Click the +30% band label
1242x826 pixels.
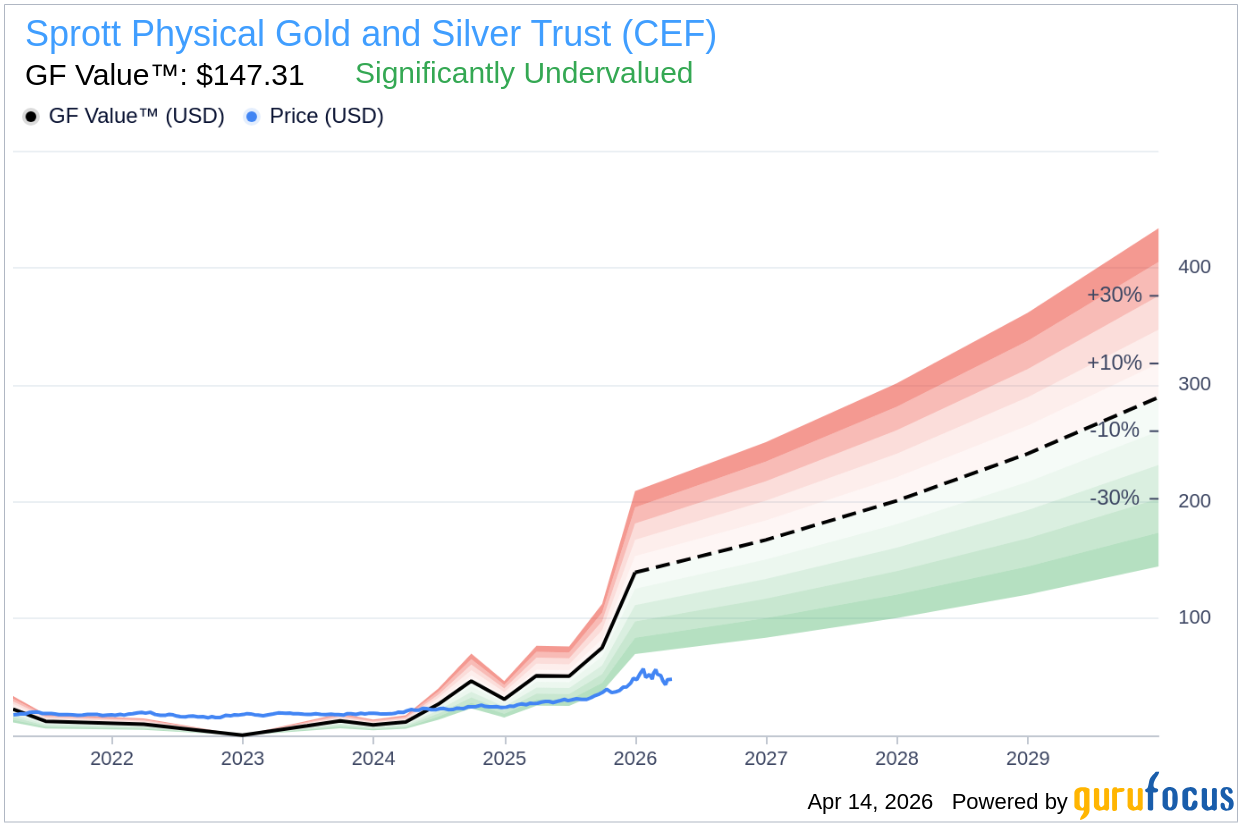tap(1114, 295)
